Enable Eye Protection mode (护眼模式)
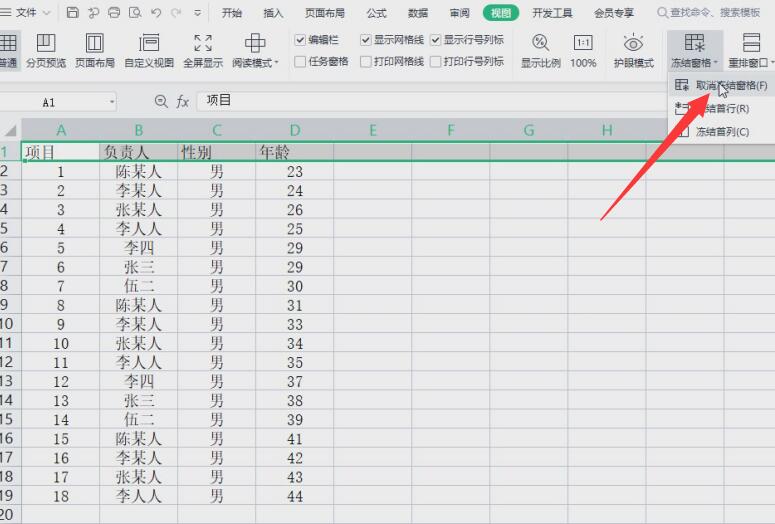 pos(633,50)
